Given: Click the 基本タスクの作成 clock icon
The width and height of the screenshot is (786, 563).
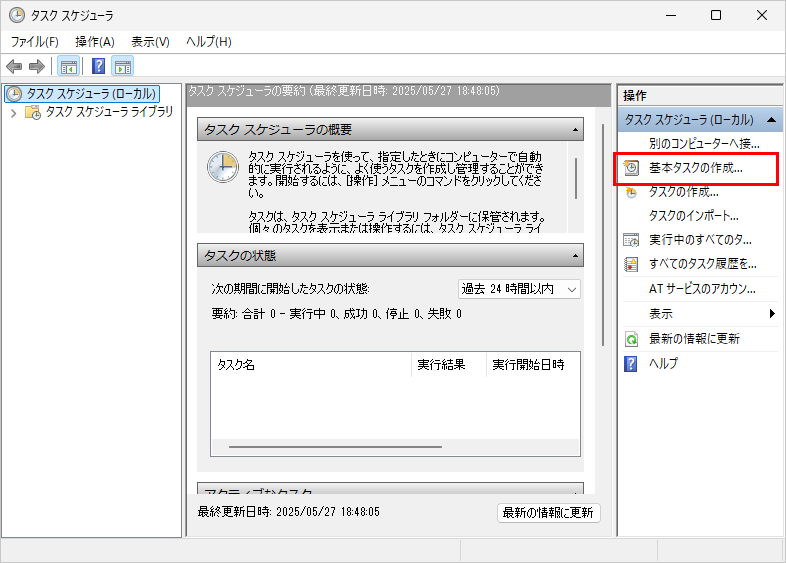Looking at the screenshot, I should (631, 168).
